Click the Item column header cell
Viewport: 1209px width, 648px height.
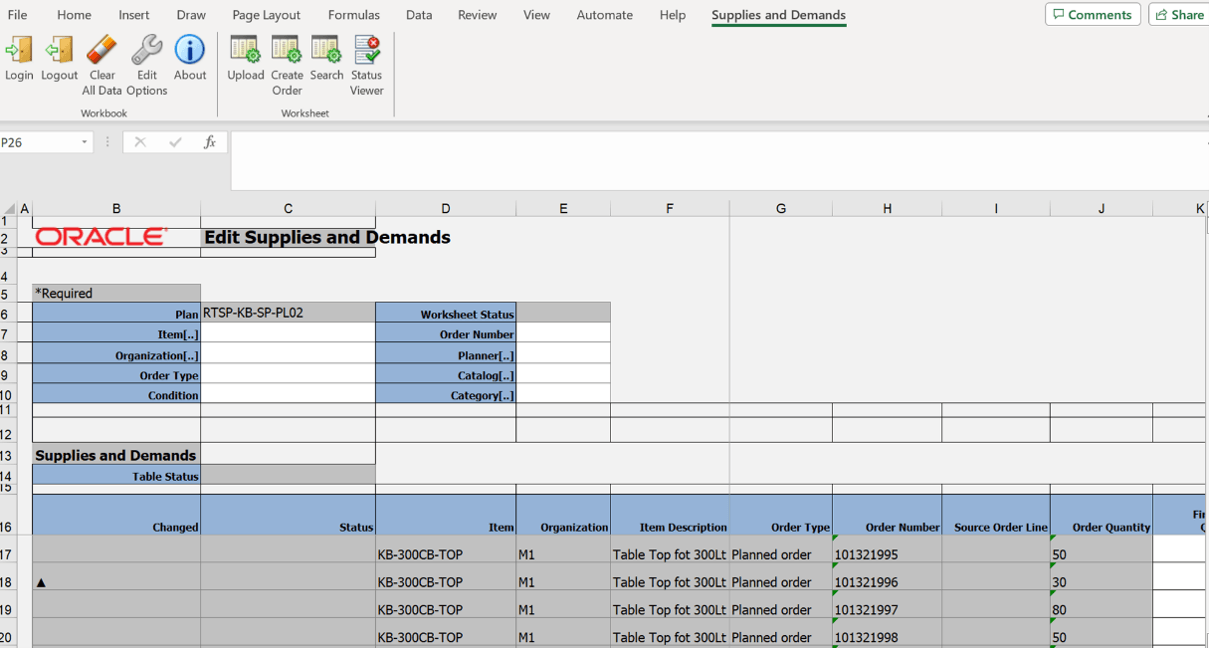coord(446,516)
